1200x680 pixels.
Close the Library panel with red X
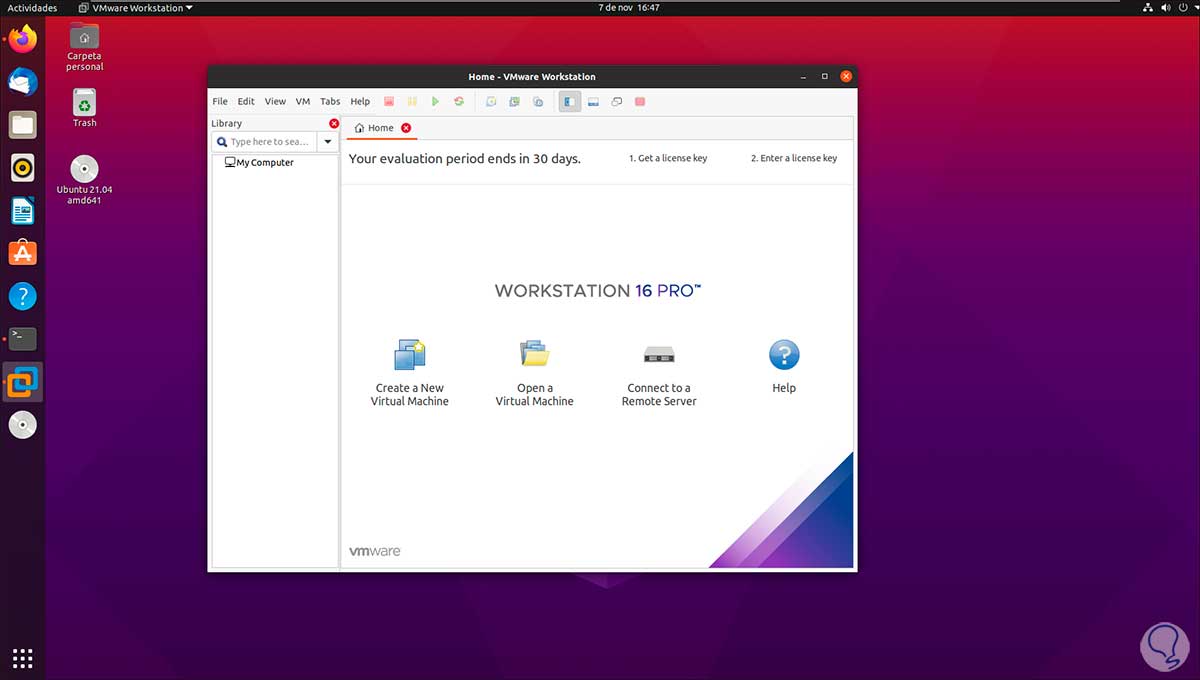[334, 124]
